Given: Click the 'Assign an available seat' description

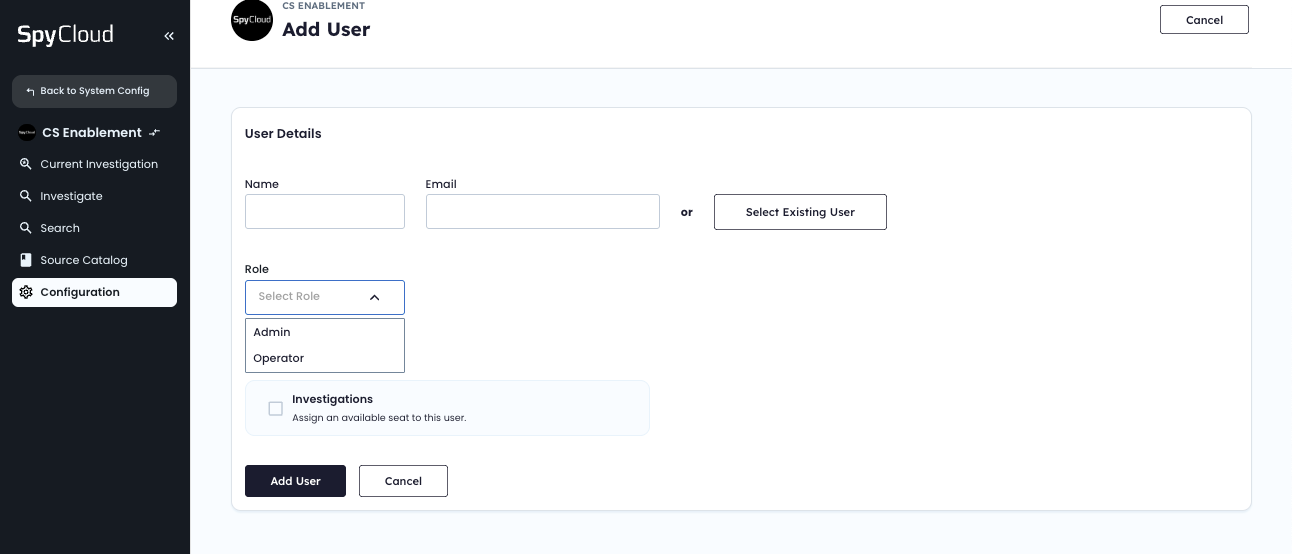Looking at the screenshot, I should [379, 418].
